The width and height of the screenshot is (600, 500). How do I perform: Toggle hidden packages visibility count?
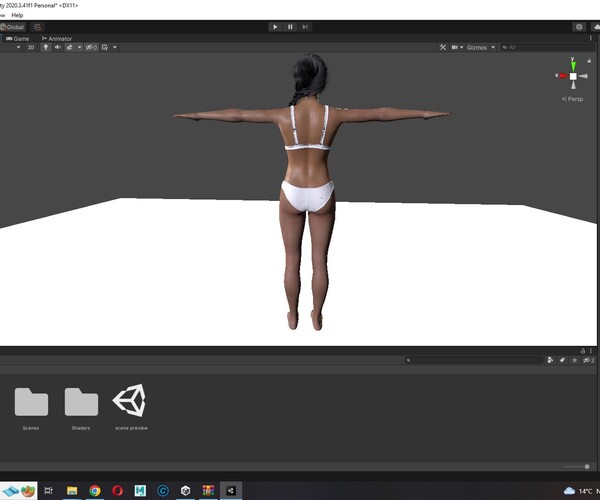[x=588, y=360]
